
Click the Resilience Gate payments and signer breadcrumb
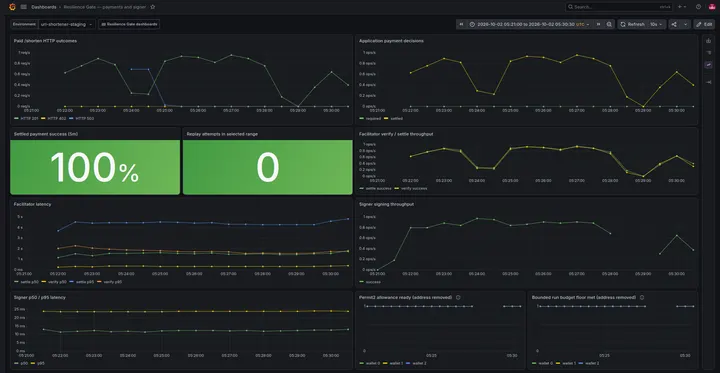coord(105,7)
